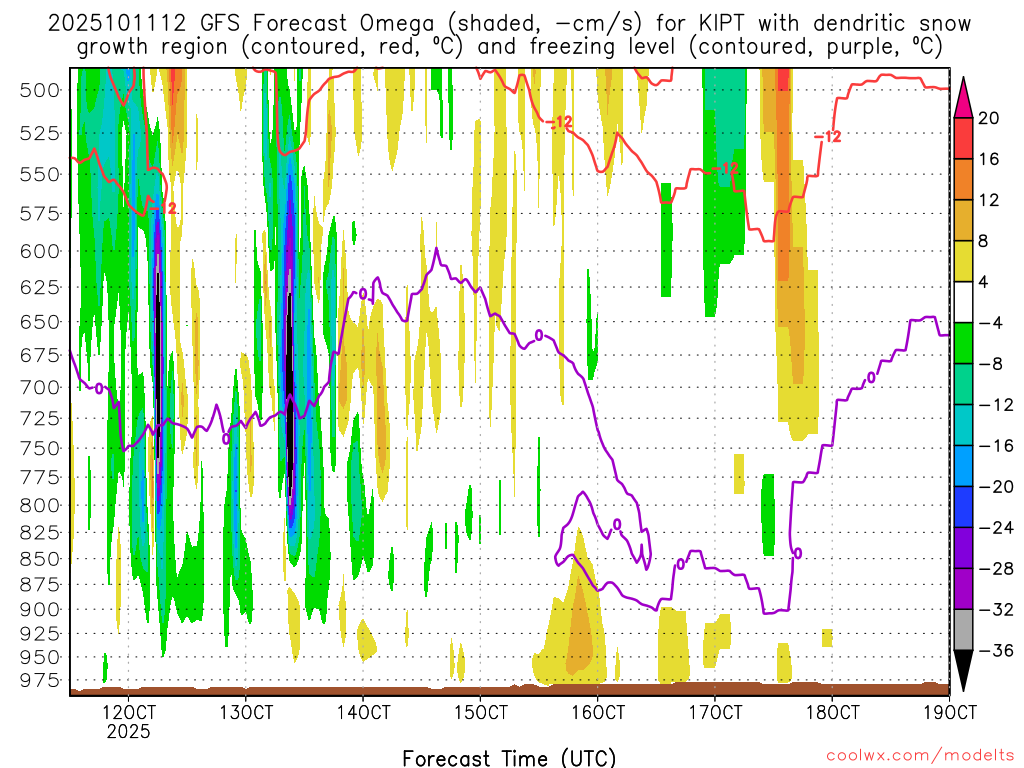Click the yellow 4-to-8 colorbar segment
Viewport: 1024px width, 768px height.
[963, 261]
